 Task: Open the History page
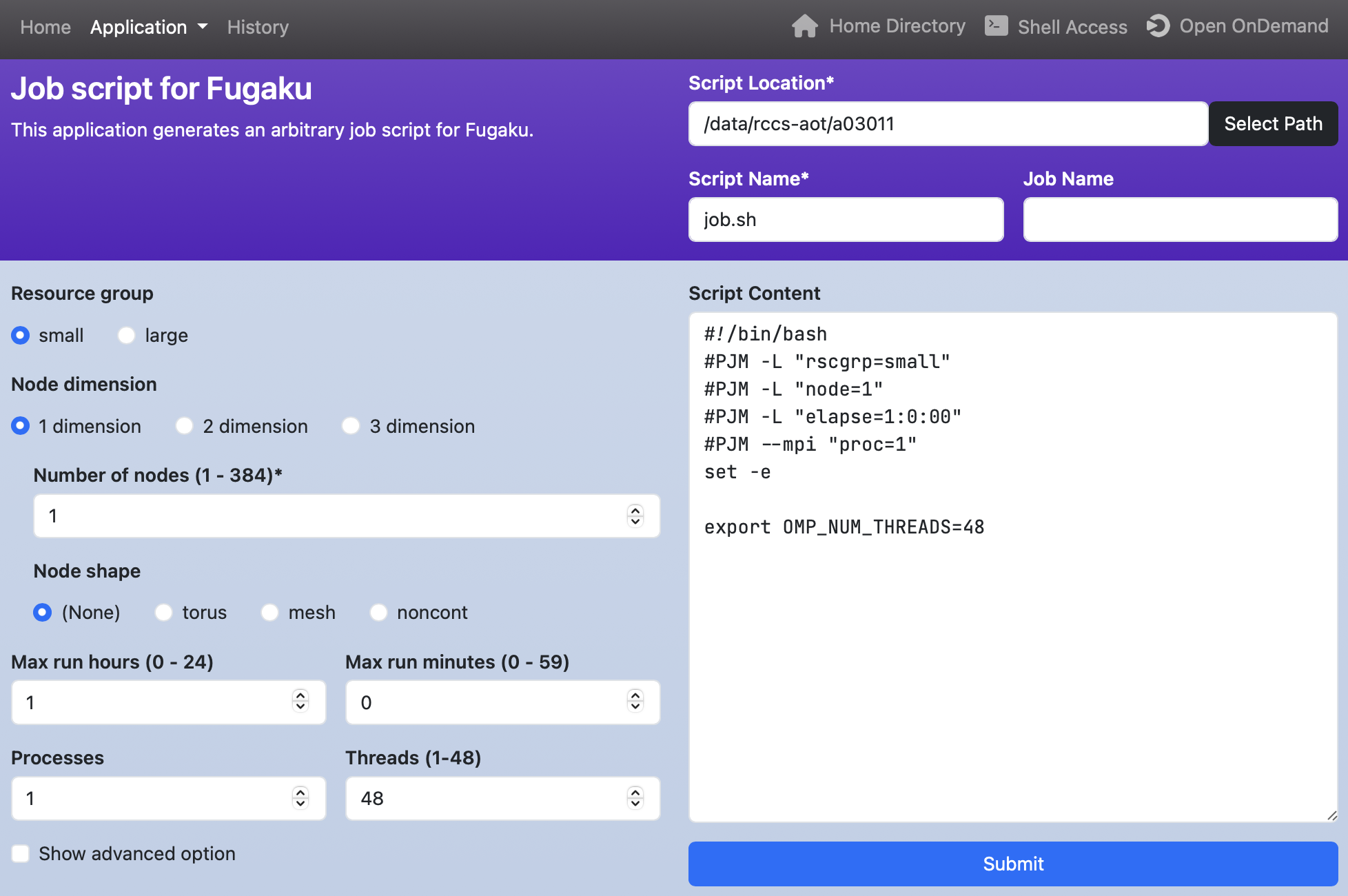(258, 27)
